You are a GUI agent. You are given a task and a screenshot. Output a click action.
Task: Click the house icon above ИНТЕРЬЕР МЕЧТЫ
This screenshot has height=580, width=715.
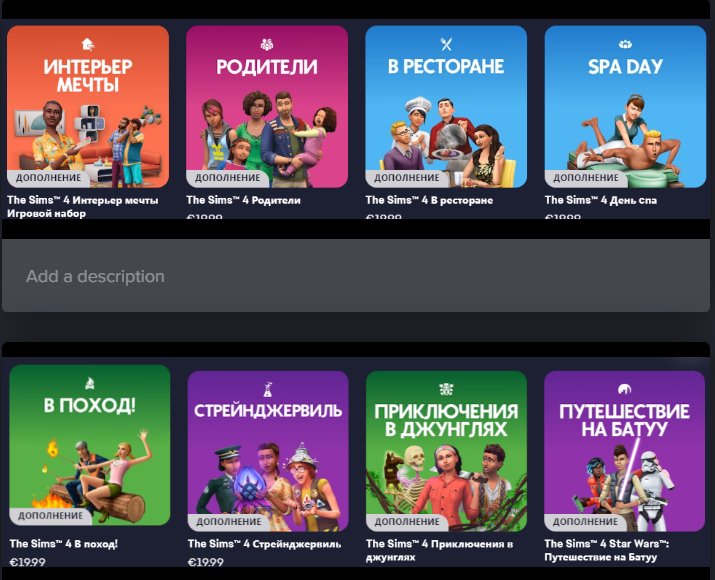(x=88, y=44)
